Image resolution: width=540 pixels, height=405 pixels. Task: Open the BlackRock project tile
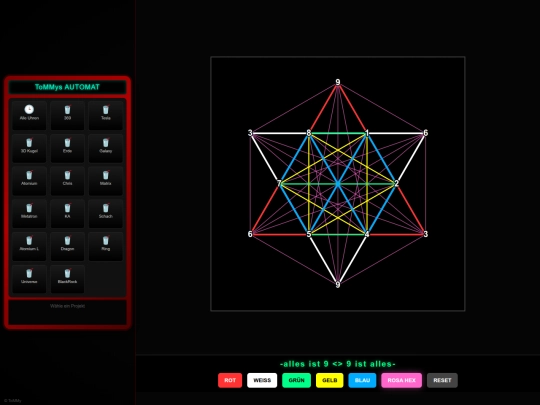pyautogui.click(x=68, y=279)
